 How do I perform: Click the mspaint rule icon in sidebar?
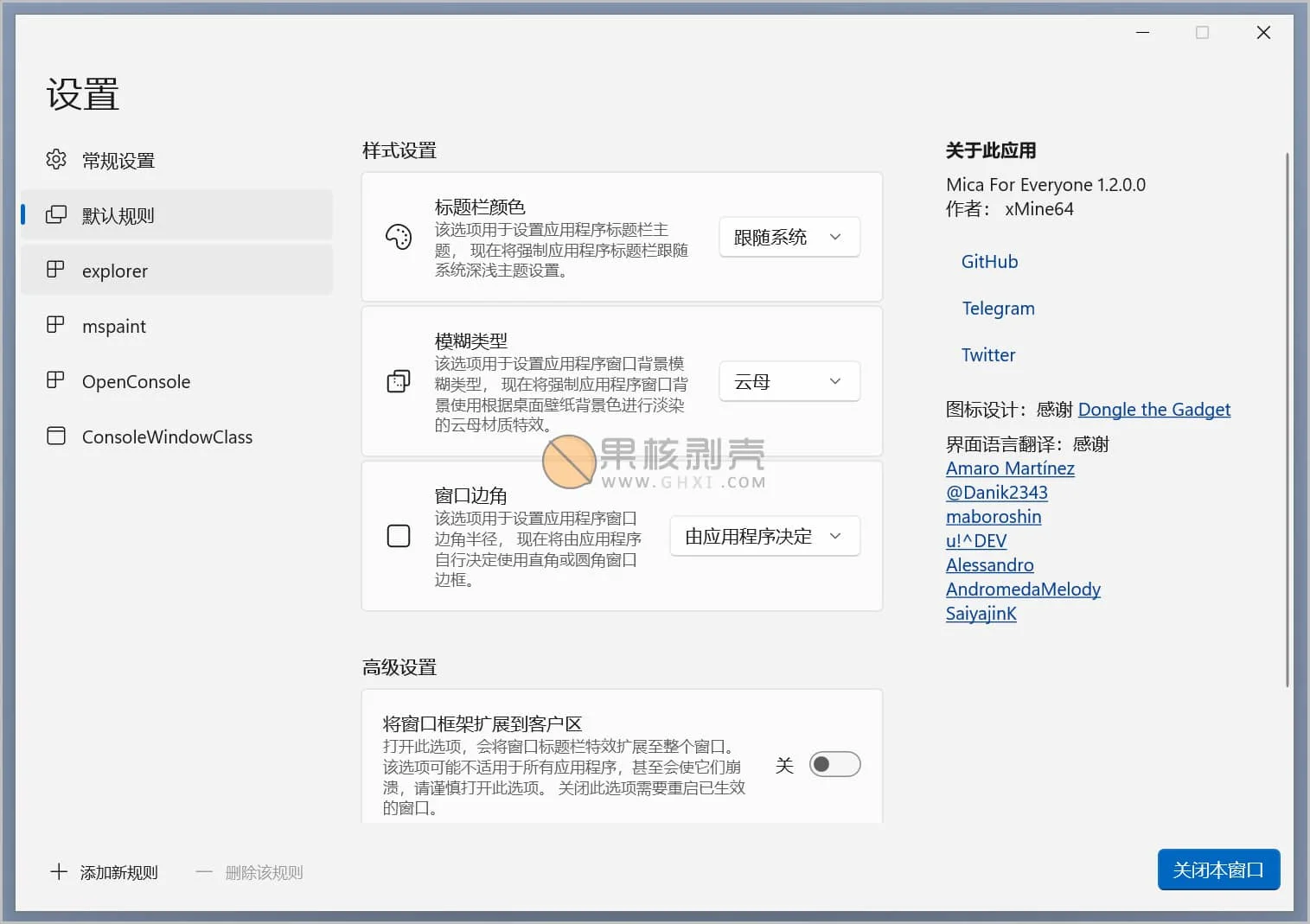[x=55, y=325]
